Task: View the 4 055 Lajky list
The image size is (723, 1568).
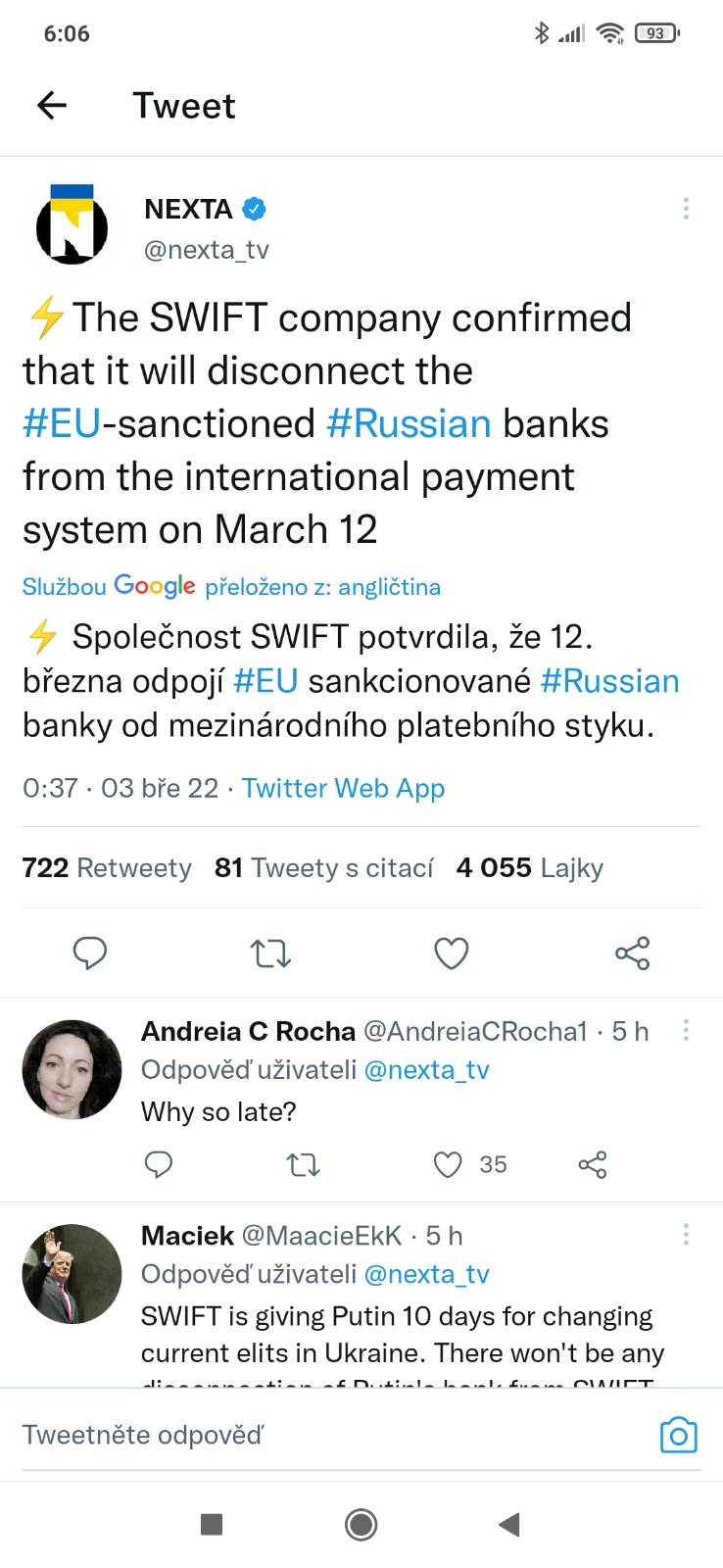Action: point(529,867)
